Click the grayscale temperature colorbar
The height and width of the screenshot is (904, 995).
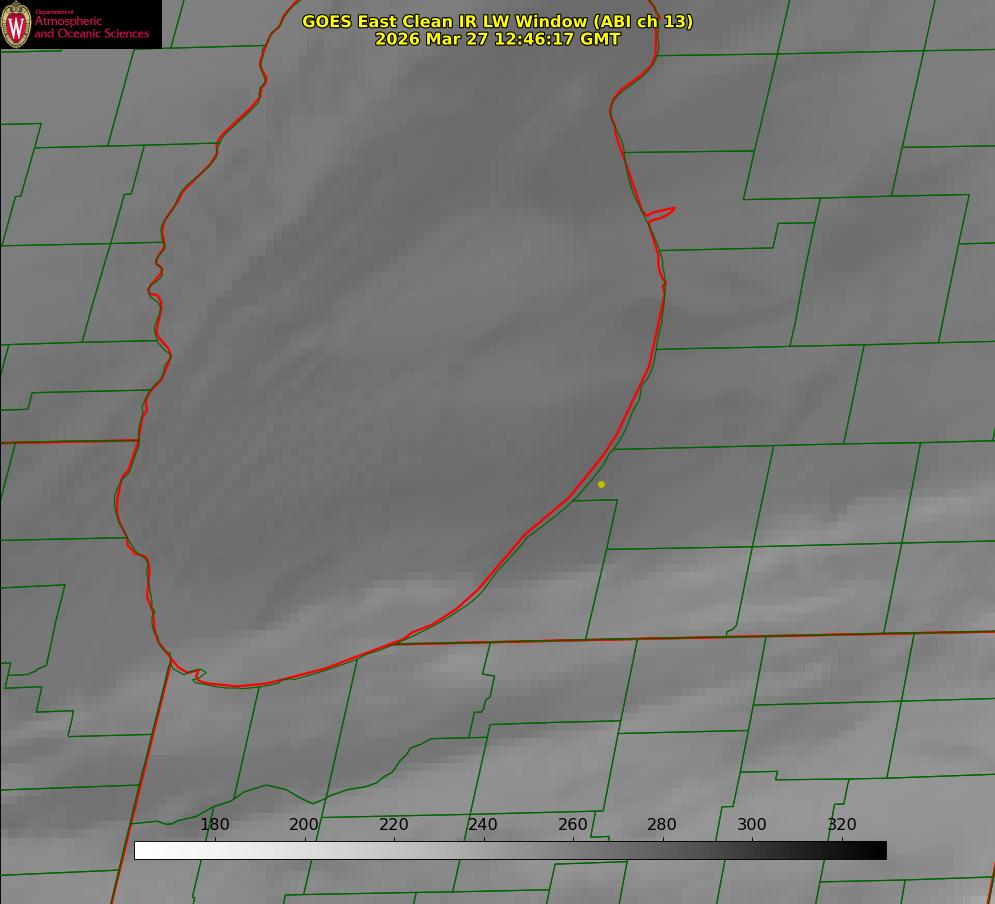[510, 850]
